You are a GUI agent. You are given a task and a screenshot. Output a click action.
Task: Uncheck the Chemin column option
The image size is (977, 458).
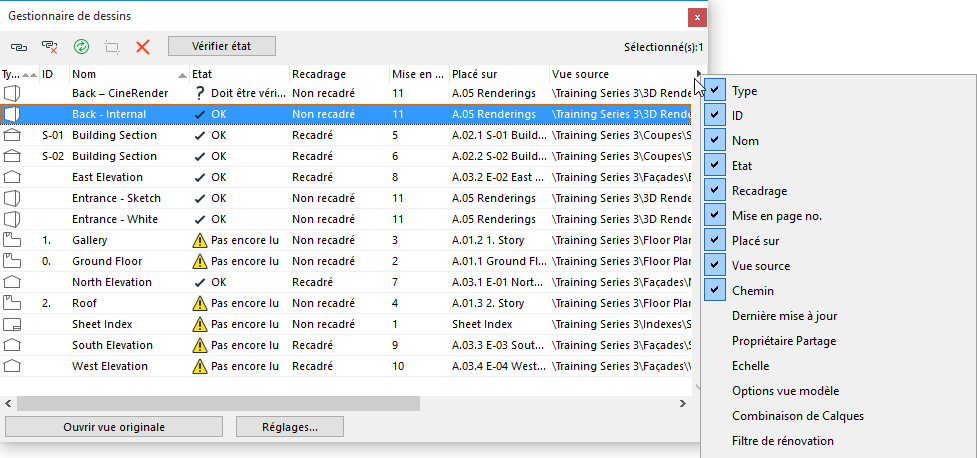tap(715, 290)
